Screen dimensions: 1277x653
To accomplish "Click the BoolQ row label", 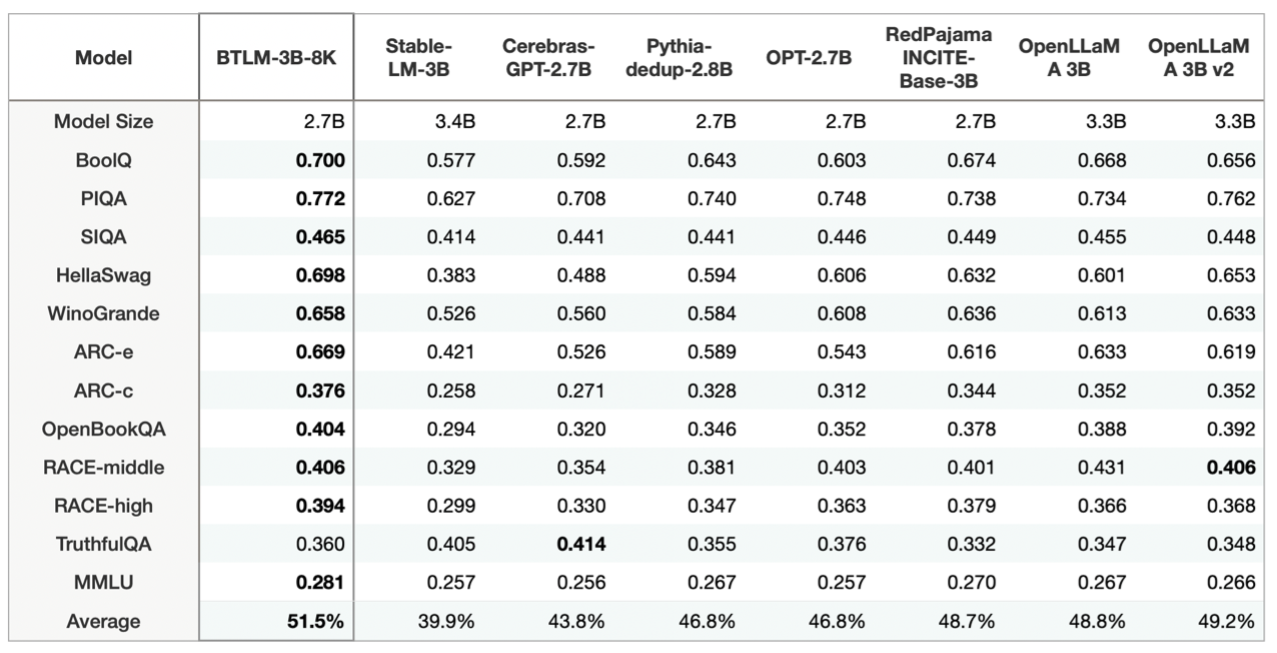I will [103, 161].
